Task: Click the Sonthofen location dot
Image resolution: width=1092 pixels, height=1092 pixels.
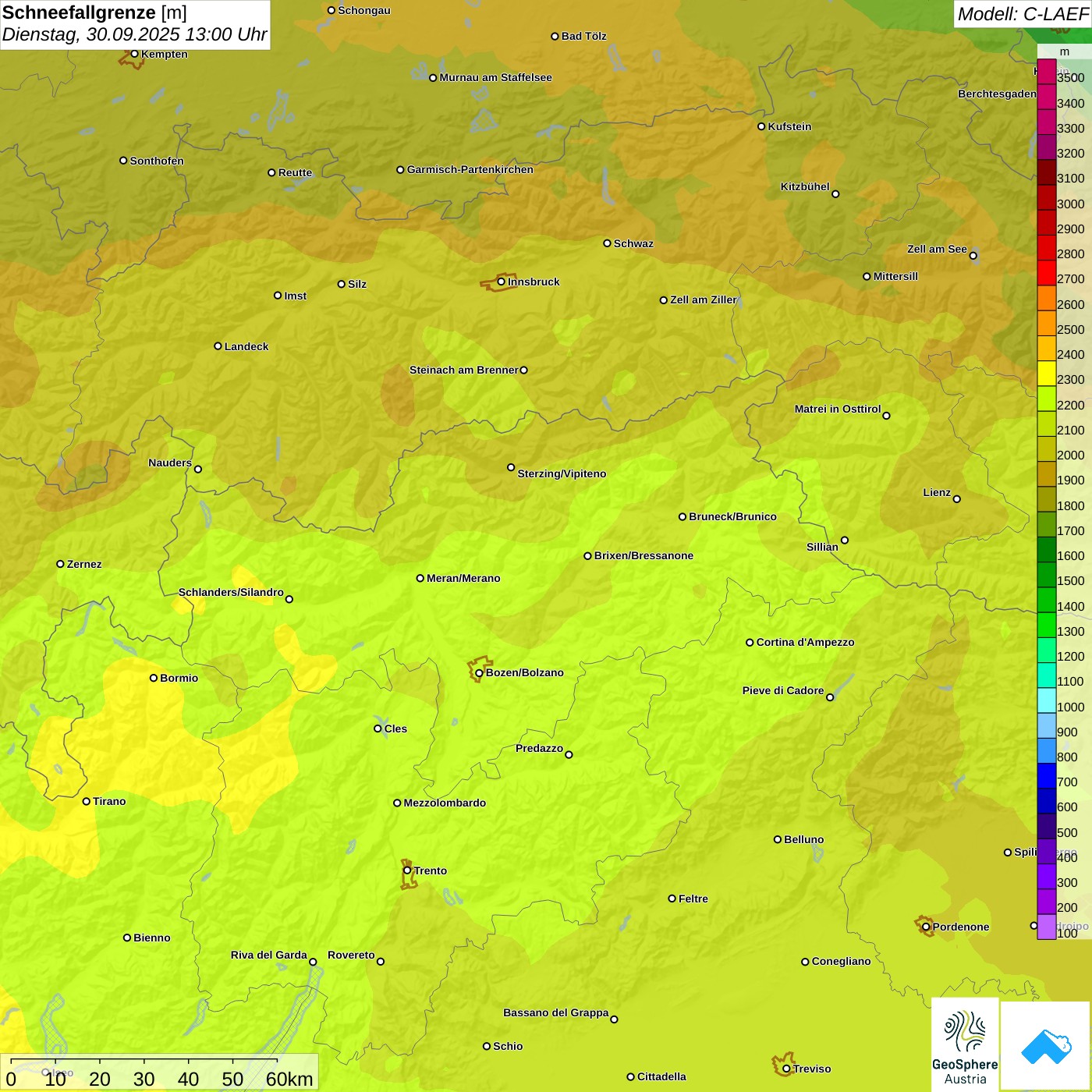Action: pos(123,161)
